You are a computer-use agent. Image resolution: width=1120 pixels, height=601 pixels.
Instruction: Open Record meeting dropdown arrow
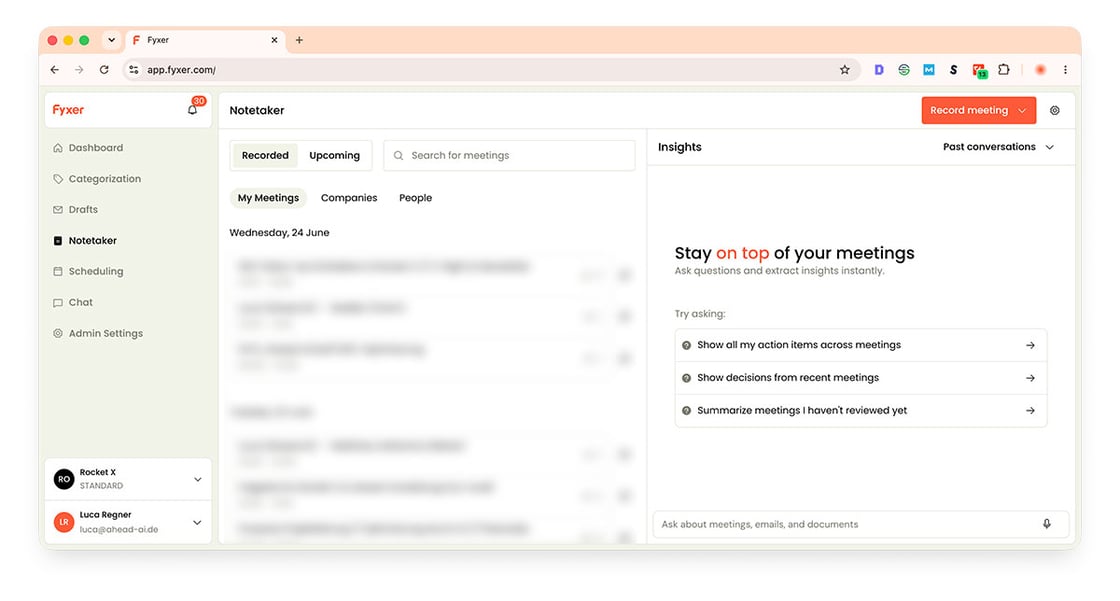point(1022,110)
